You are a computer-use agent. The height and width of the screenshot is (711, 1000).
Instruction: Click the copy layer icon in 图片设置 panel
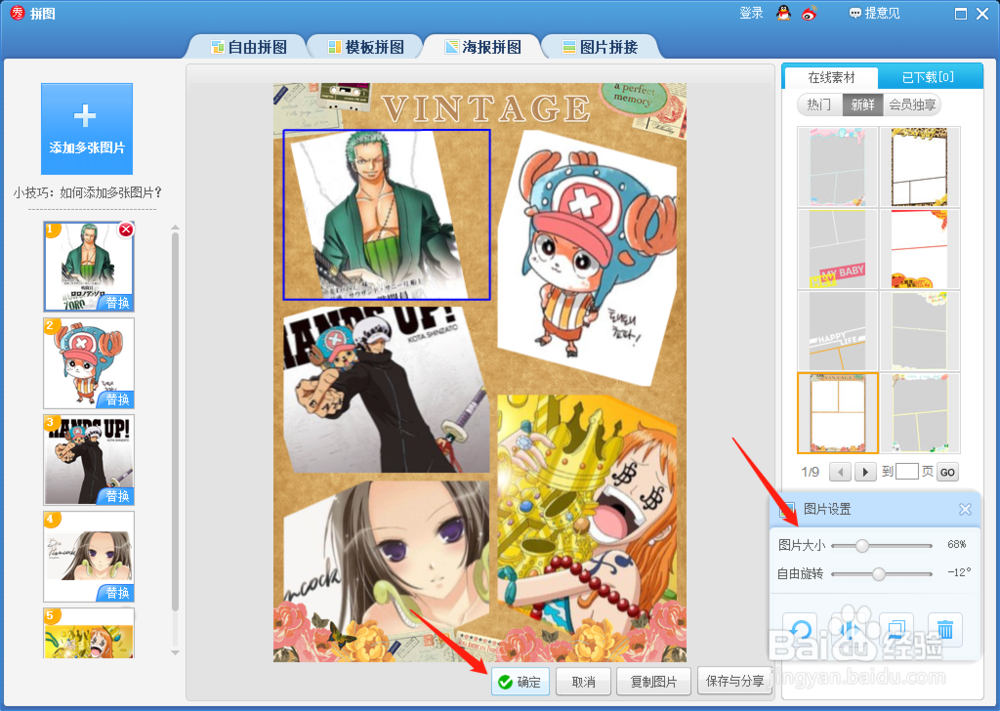tap(897, 630)
